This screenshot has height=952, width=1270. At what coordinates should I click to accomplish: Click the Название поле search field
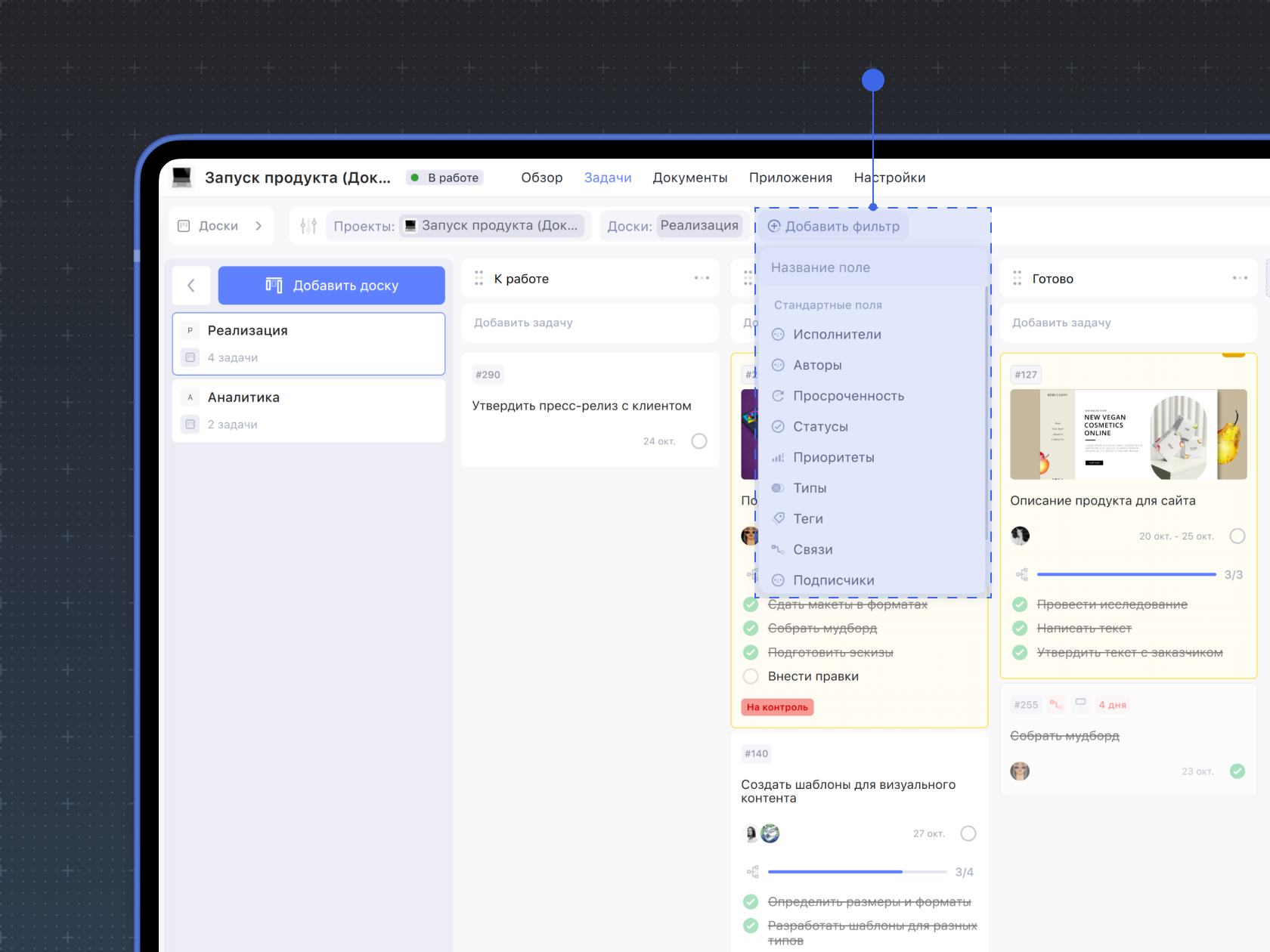(x=872, y=267)
